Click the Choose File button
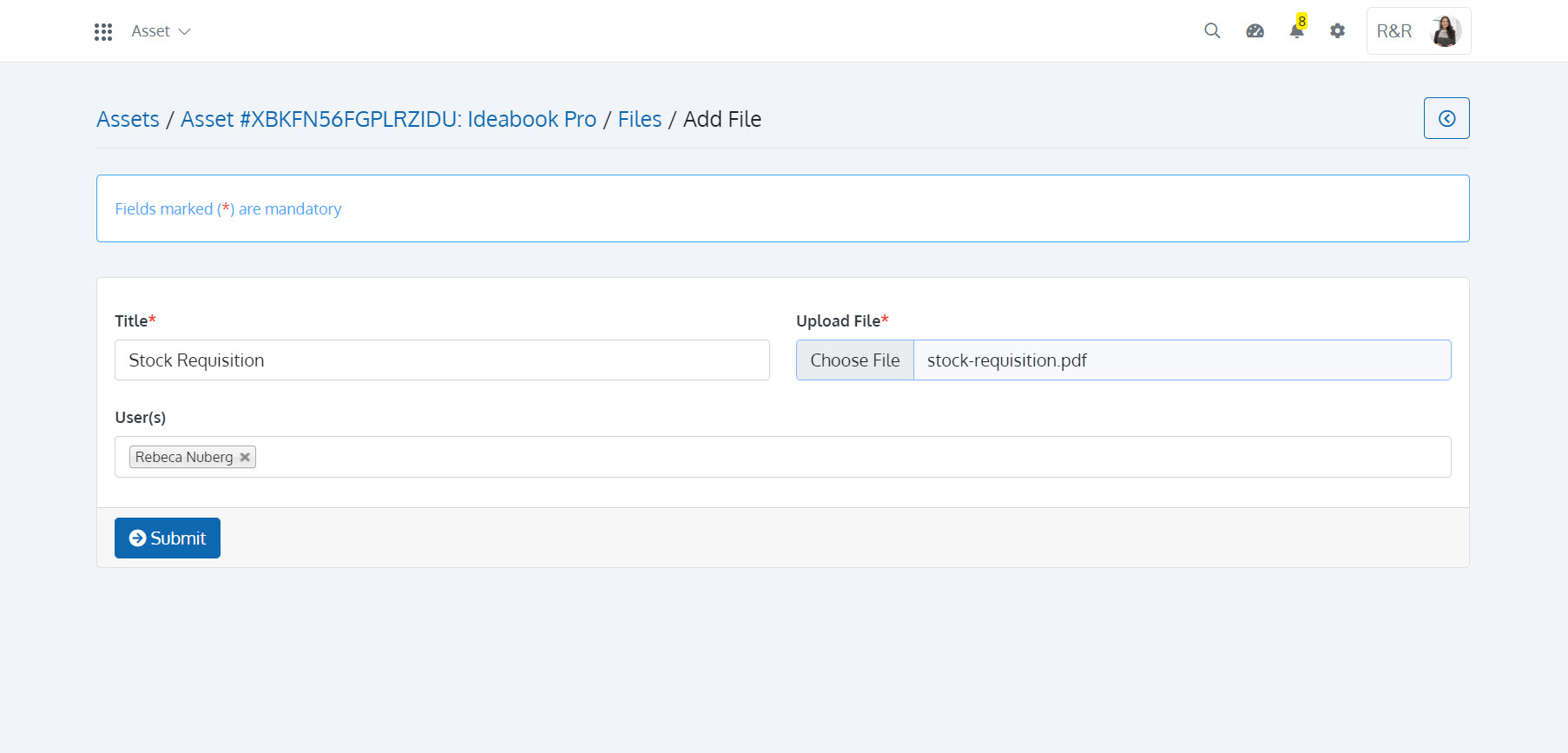Screen dimensions: 1568x753 [854, 360]
